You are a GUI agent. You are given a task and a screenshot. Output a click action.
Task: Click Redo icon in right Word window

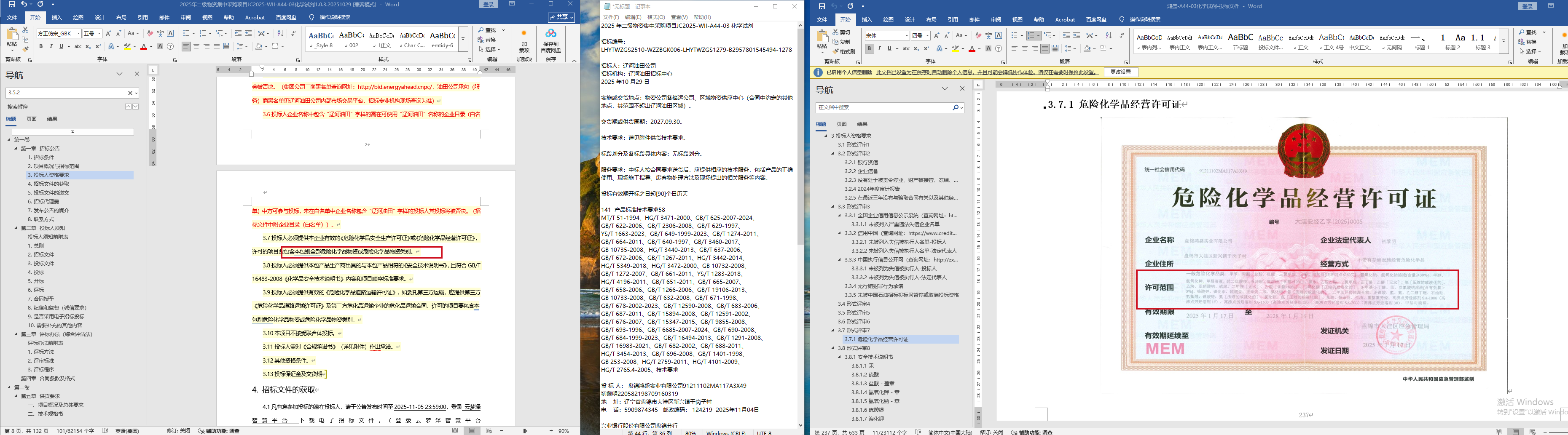(x=850, y=6)
